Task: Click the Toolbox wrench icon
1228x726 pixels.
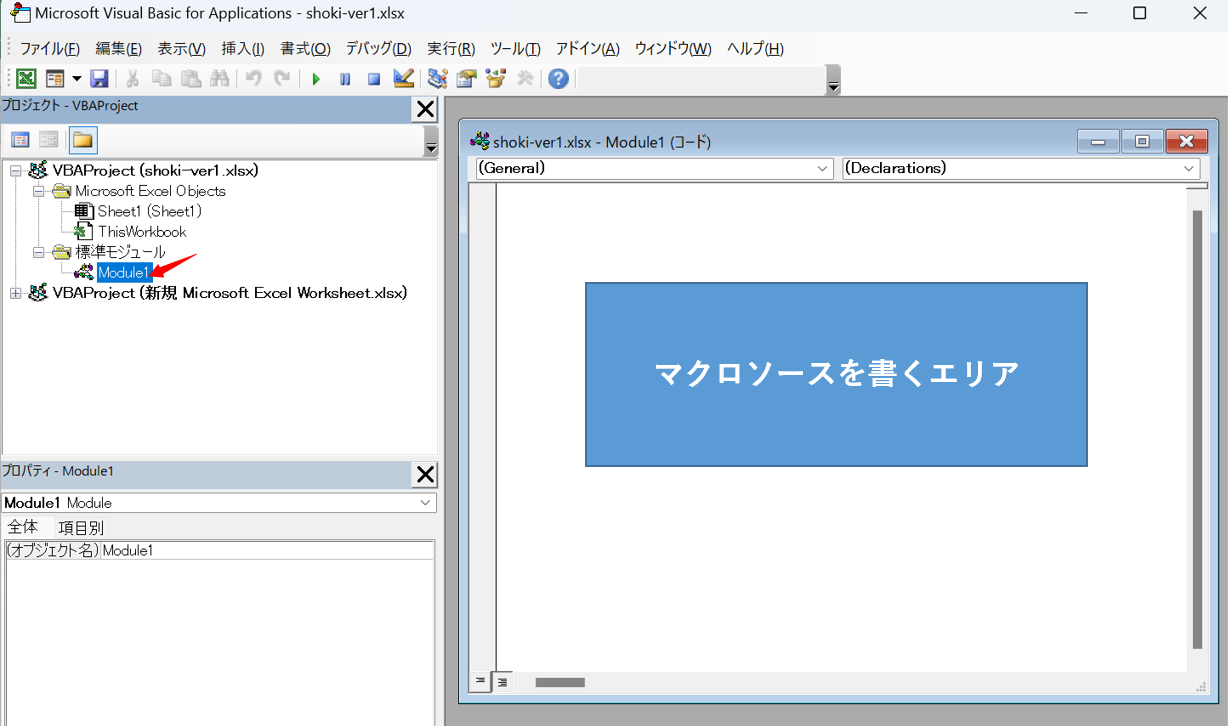Action: point(524,79)
